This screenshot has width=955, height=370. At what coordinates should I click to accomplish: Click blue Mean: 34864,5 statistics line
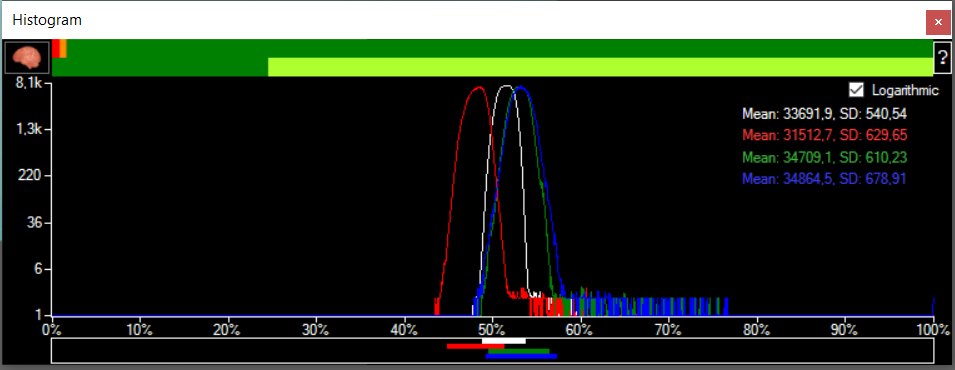click(x=825, y=179)
